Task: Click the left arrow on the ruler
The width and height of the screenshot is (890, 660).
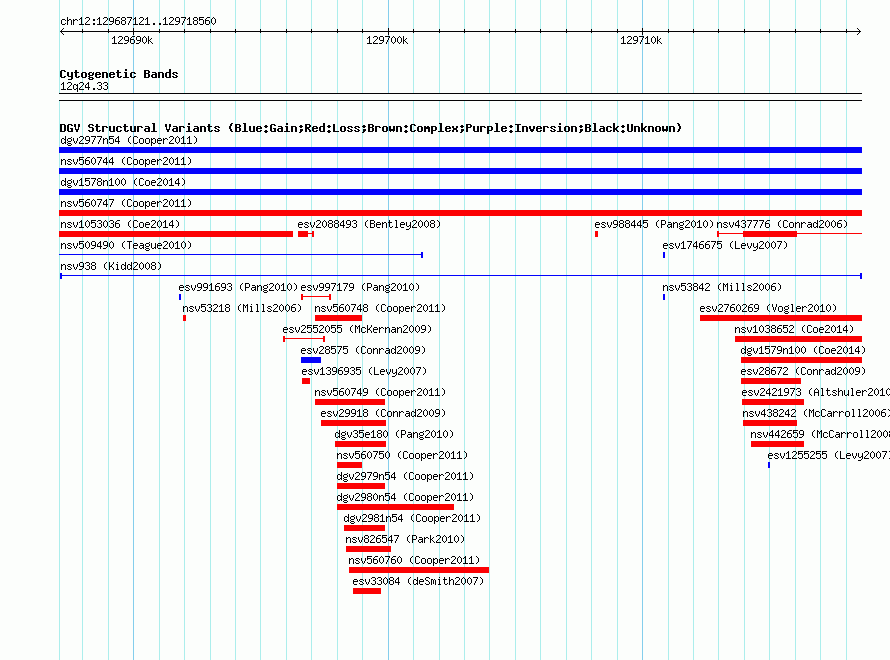Action: click(62, 31)
